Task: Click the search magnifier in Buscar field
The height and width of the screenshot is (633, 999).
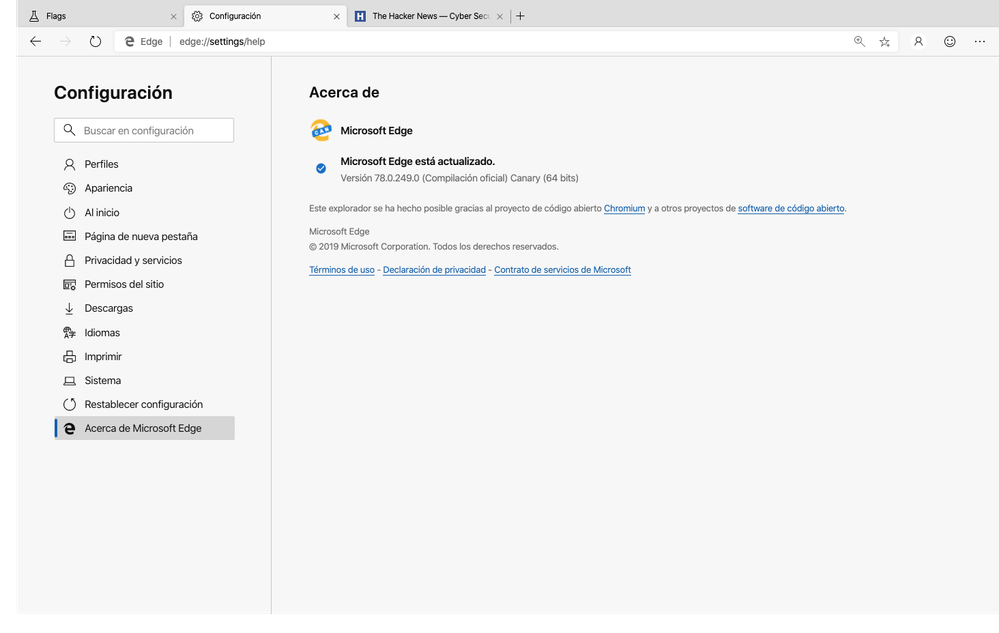Action: pos(69,130)
